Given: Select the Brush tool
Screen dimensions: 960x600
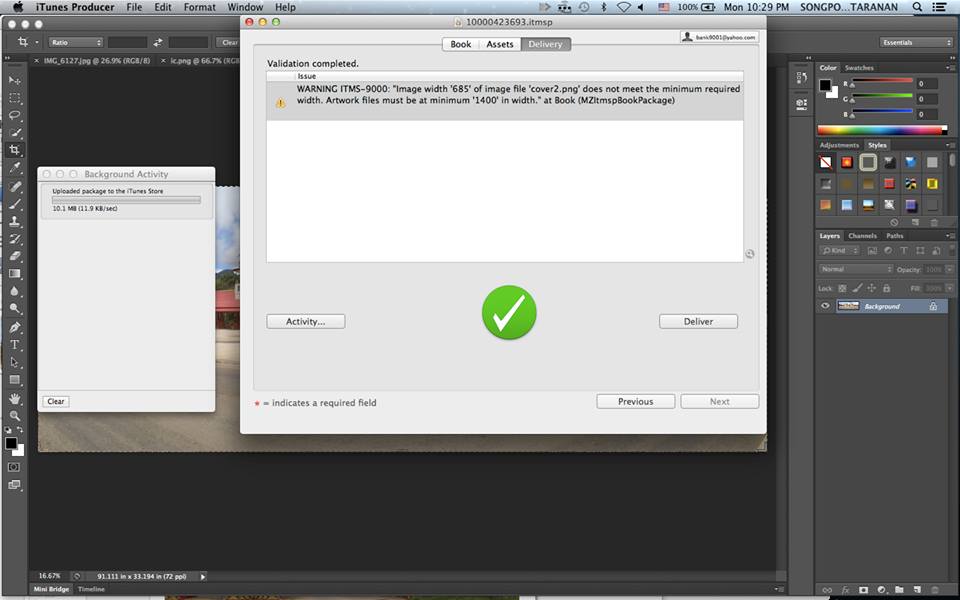Looking at the screenshot, I should 15,204.
